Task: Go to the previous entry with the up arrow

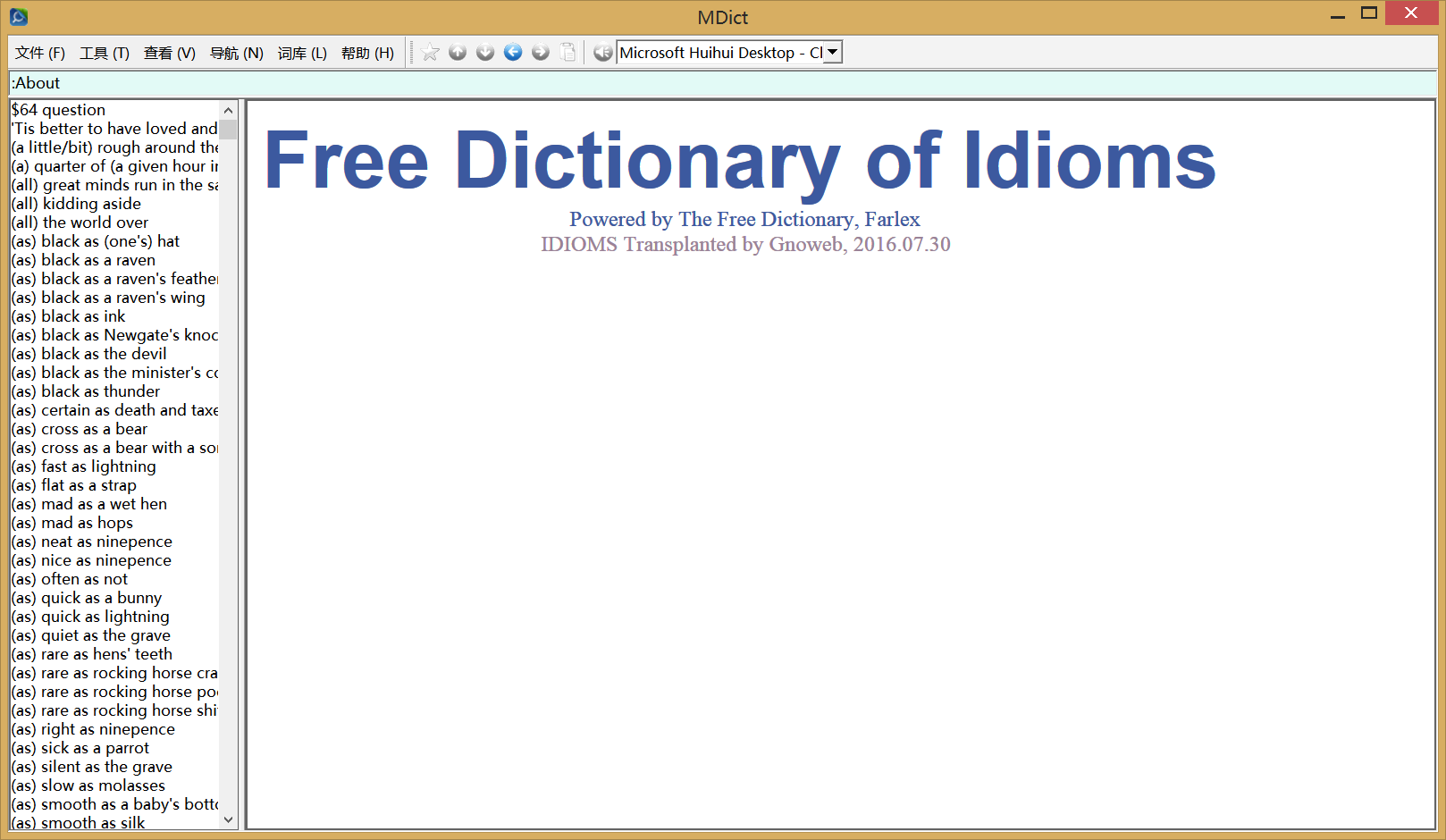Action: coord(458,53)
